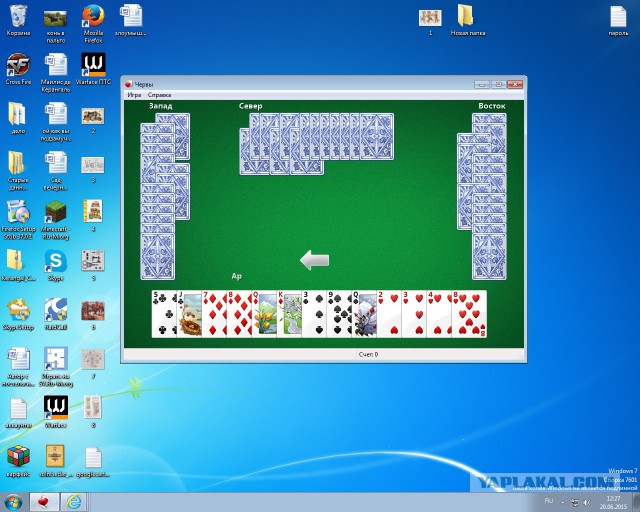Select the дело folder icon

coord(18,118)
